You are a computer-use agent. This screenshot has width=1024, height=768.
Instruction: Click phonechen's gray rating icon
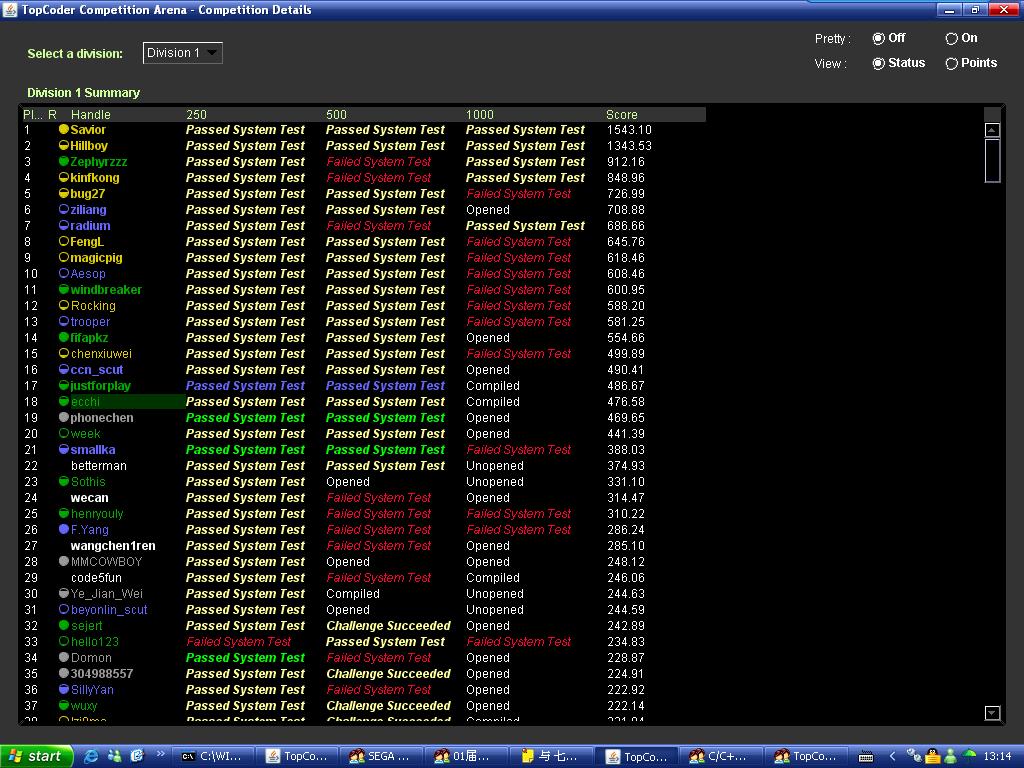[x=63, y=417]
